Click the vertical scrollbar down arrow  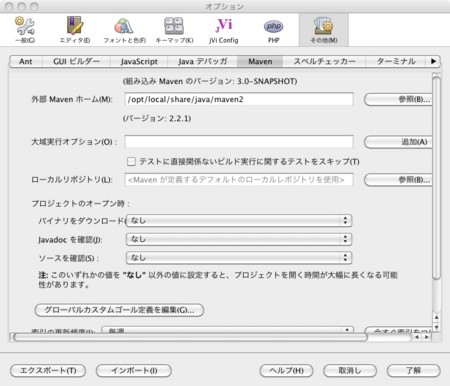coord(436,328)
